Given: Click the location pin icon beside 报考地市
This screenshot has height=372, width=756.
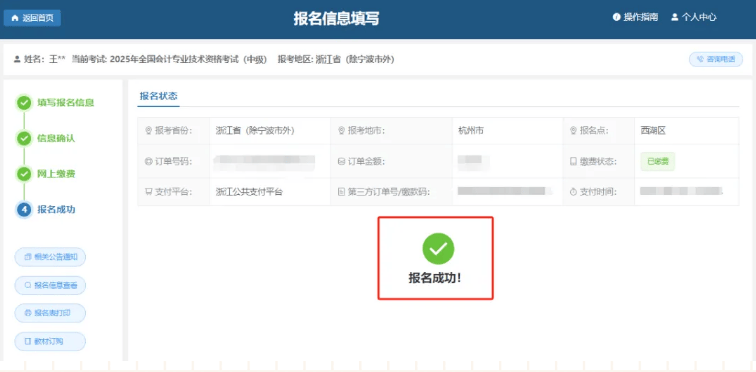Looking at the screenshot, I should (x=341, y=131).
